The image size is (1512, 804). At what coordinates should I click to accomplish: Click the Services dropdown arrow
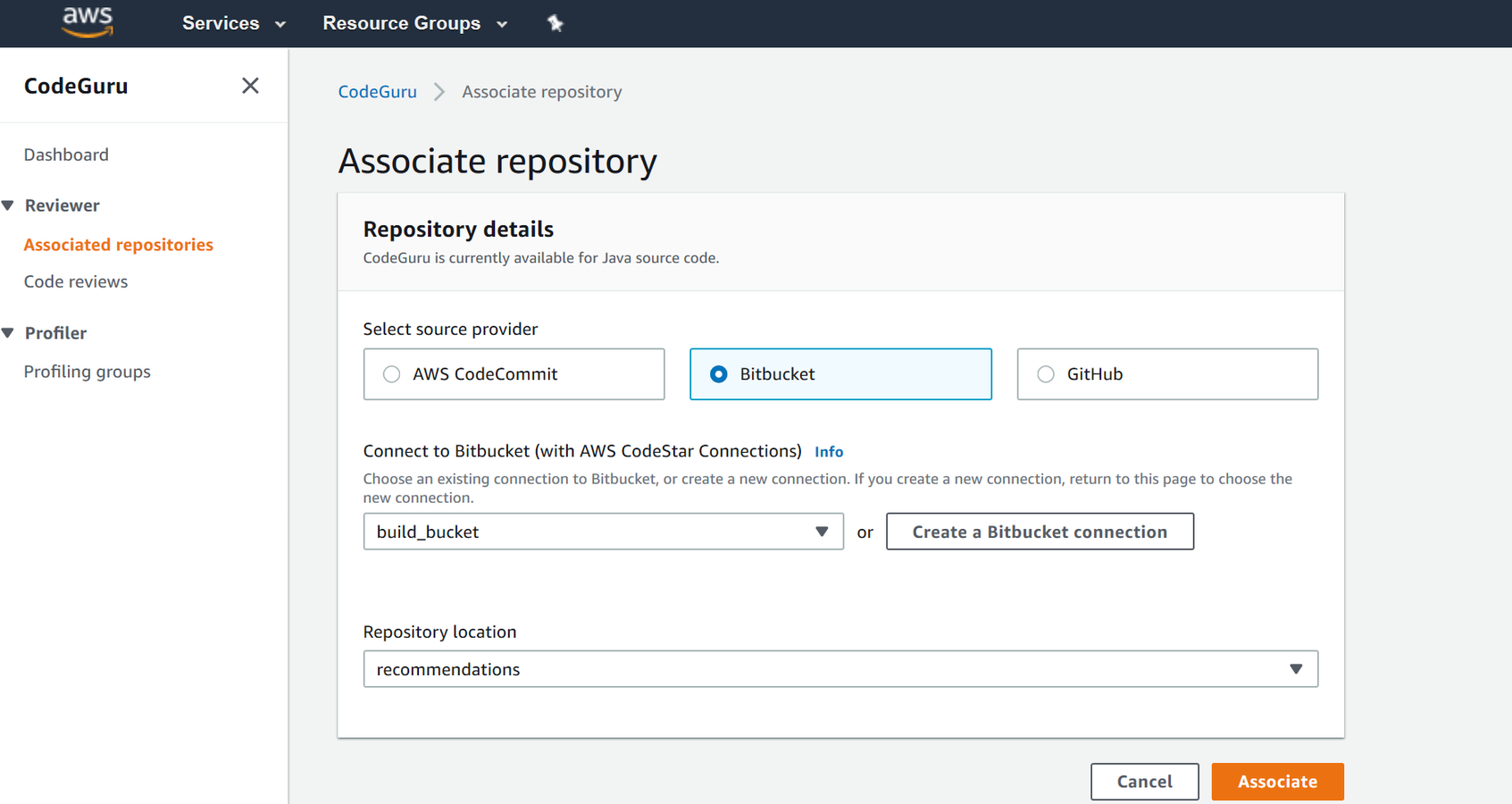pyautogui.click(x=280, y=25)
